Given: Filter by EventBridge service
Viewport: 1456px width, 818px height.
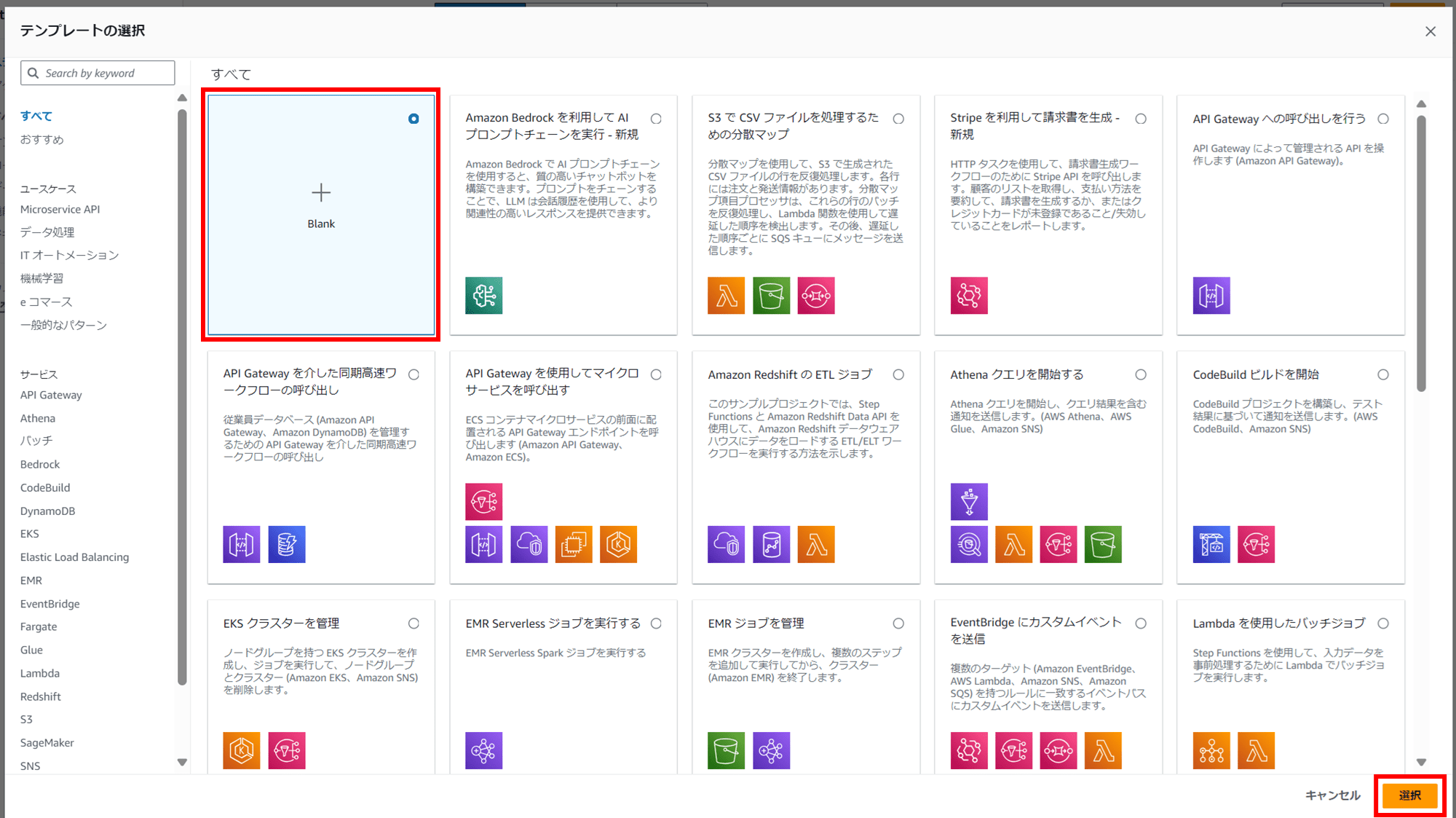Looking at the screenshot, I should coord(50,604).
